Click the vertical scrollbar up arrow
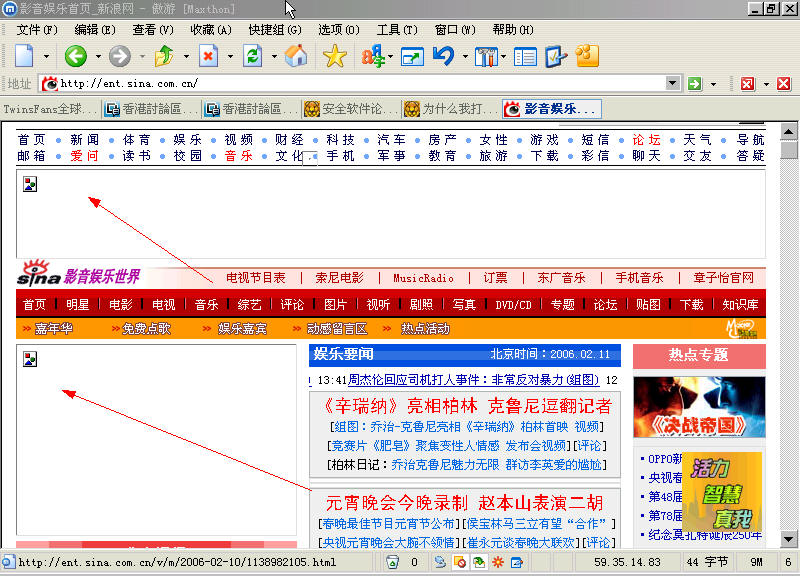 point(788,132)
